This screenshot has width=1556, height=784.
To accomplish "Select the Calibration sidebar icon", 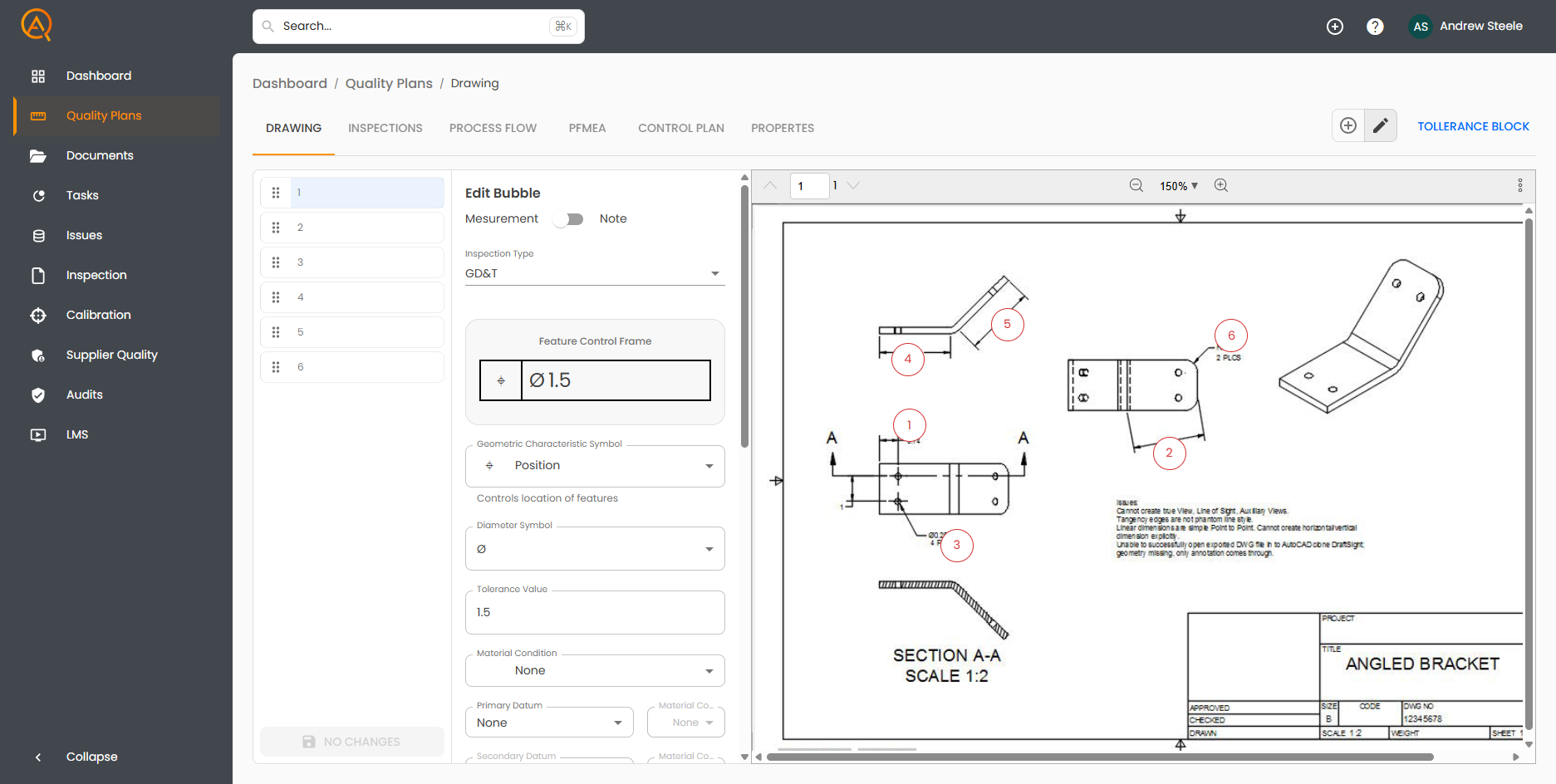I will 38,315.
